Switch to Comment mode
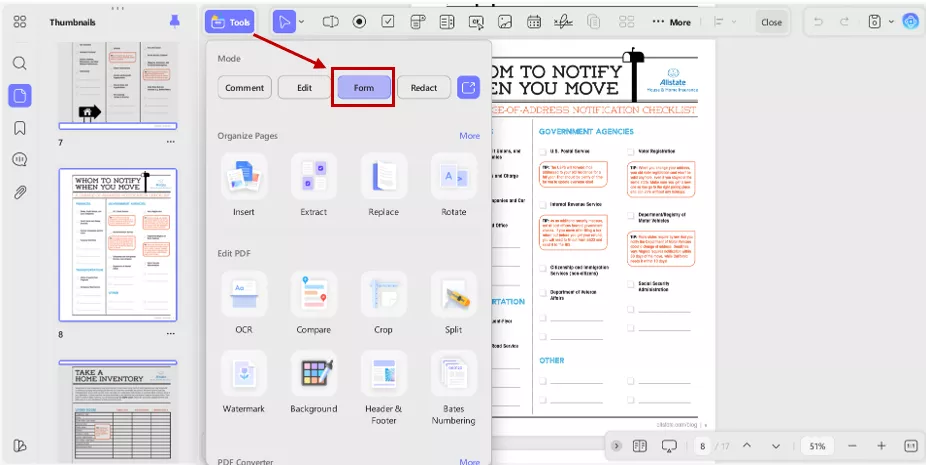The height and width of the screenshot is (465, 926). coord(244,87)
